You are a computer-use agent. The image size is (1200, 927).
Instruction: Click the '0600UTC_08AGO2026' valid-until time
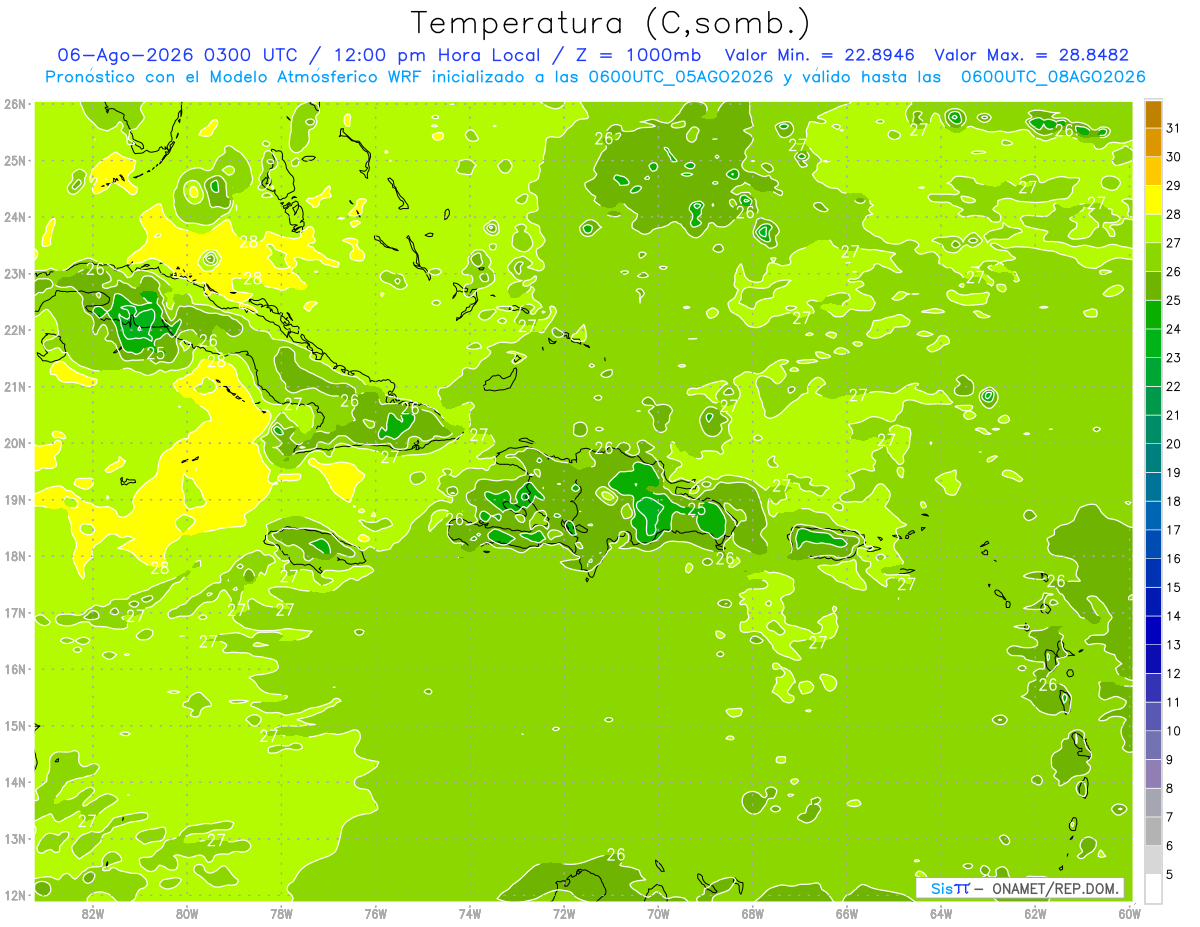click(1053, 77)
